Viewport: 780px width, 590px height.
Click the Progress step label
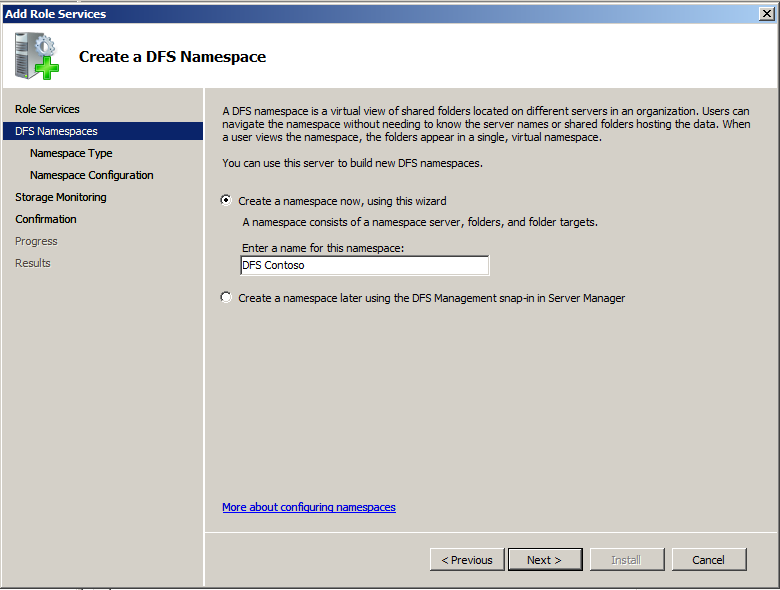pyautogui.click(x=36, y=241)
